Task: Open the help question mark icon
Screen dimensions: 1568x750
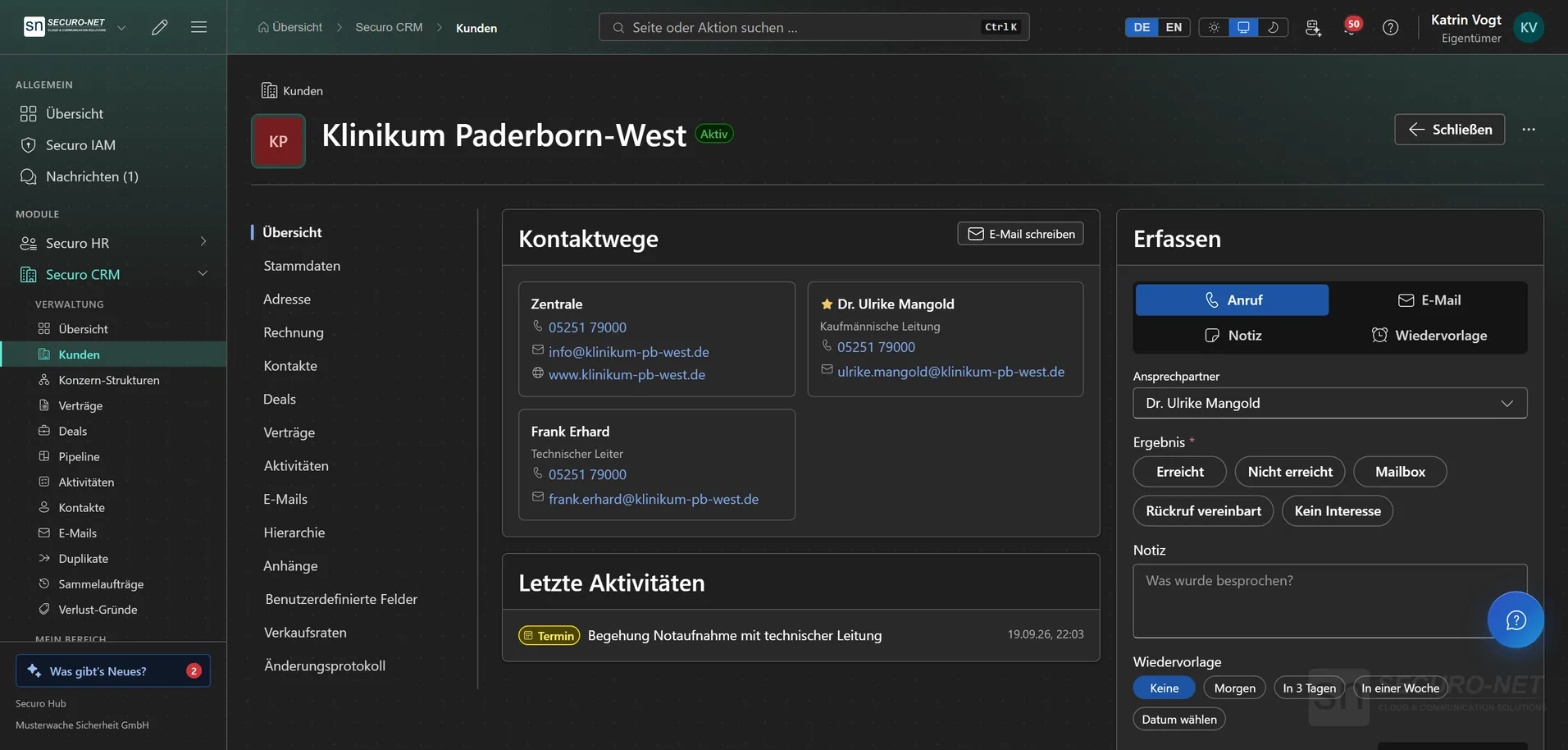Action: [1390, 27]
